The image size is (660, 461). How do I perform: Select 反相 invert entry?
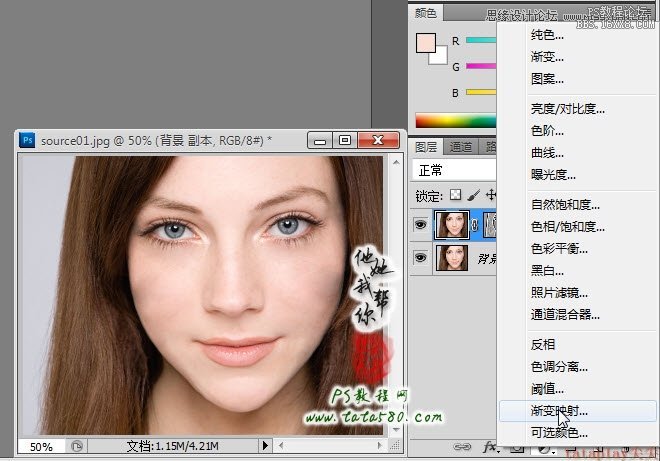[543, 345]
